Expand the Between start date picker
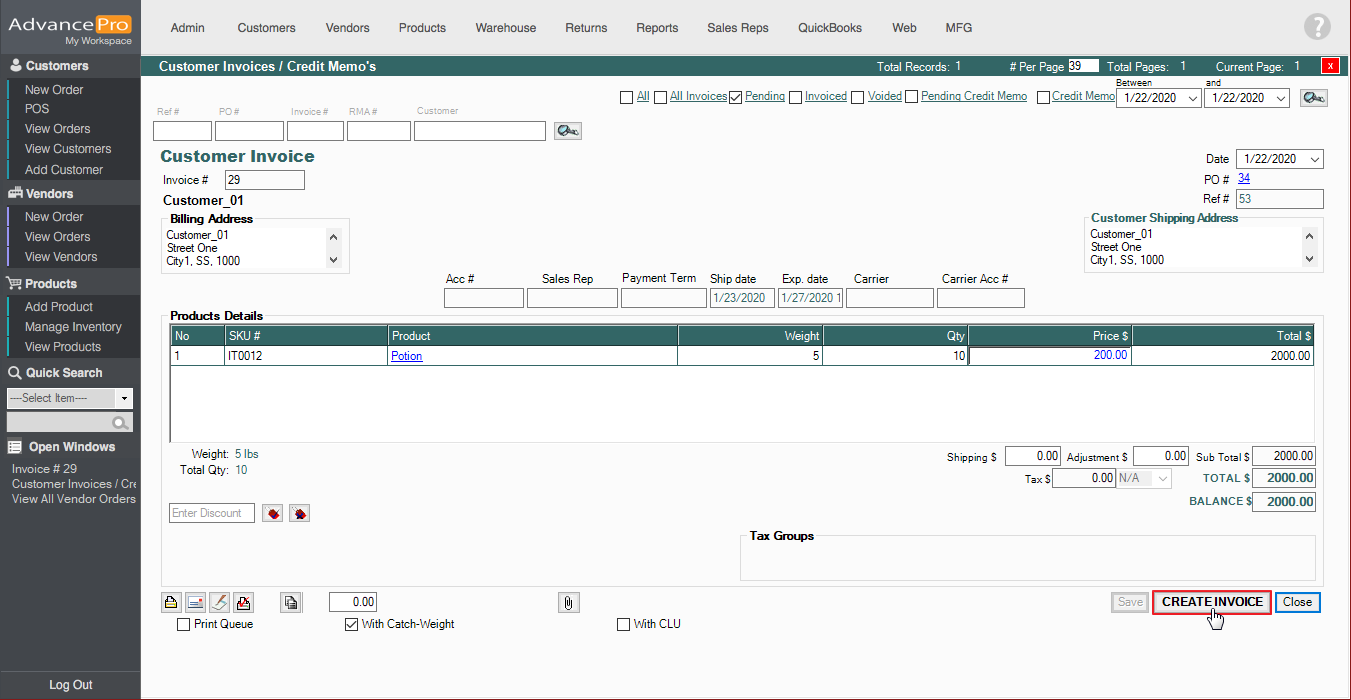This screenshot has width=1351, height=700. click(1192, 98)
